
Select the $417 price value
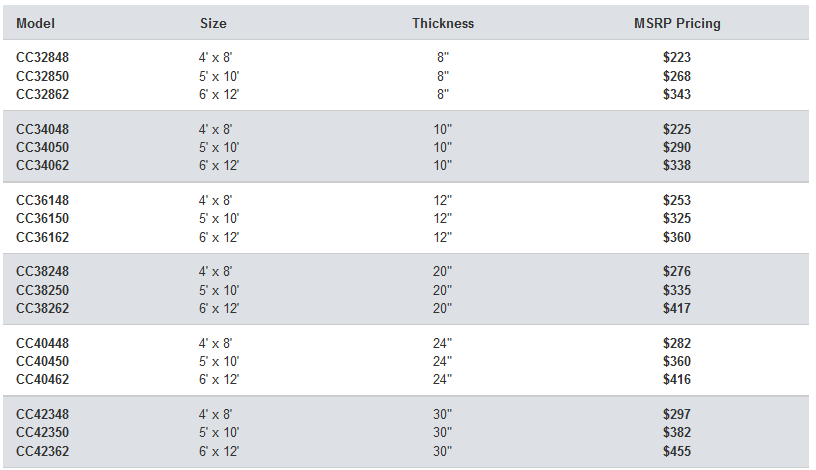[677, 308]
